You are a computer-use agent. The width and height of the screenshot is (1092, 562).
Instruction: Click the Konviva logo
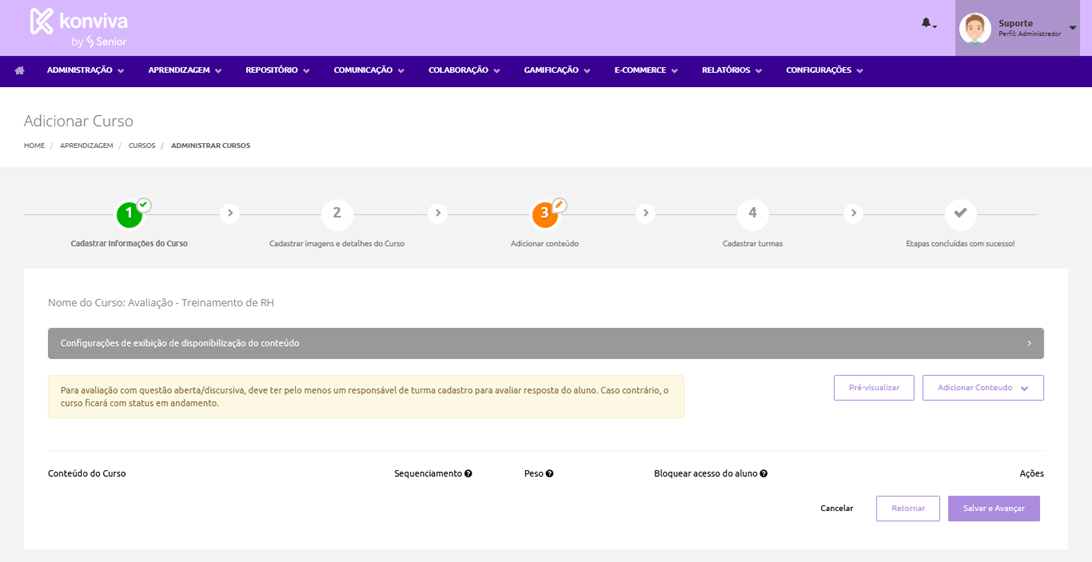(78, 28)
